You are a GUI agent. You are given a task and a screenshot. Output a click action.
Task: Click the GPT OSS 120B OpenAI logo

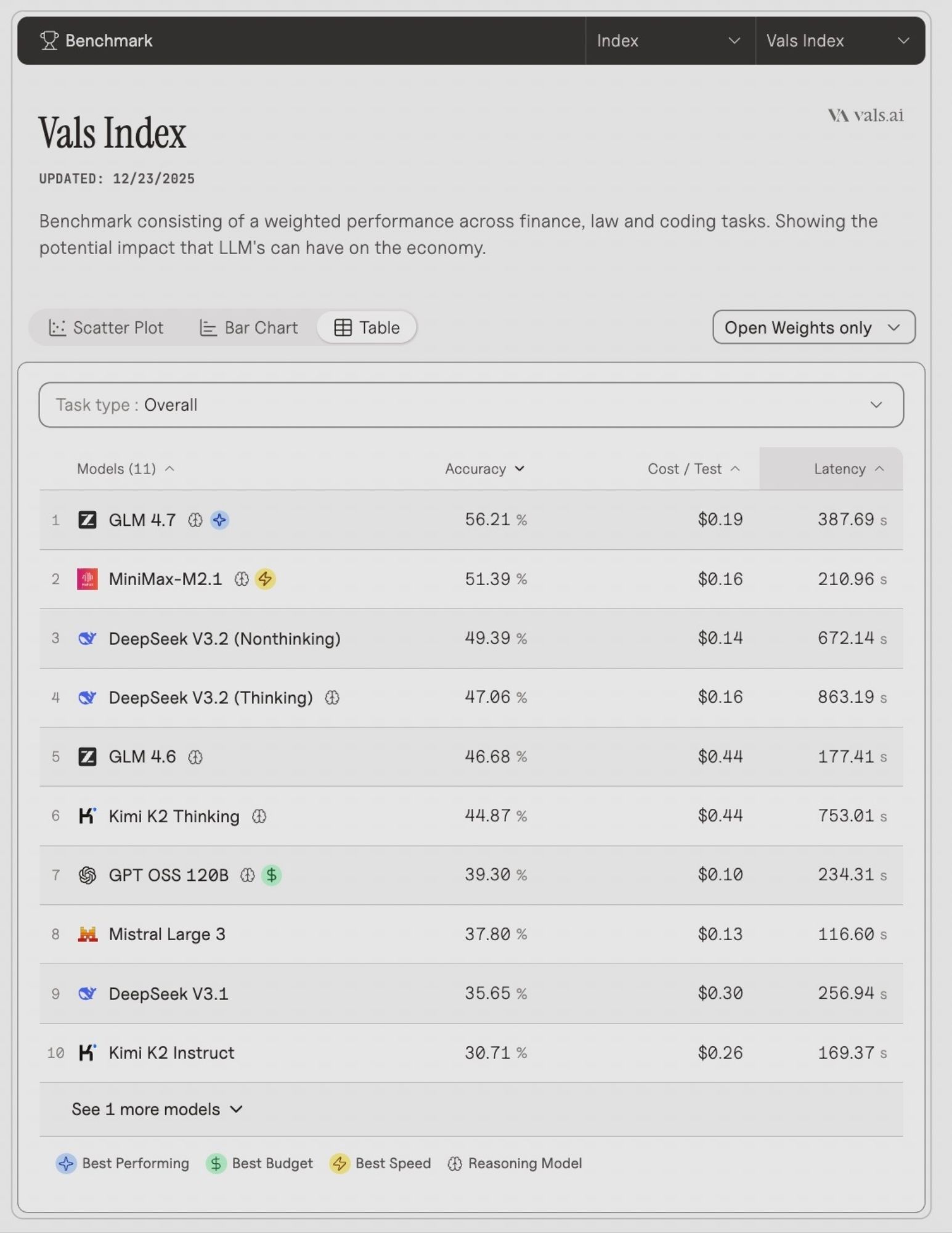point(87,875)
